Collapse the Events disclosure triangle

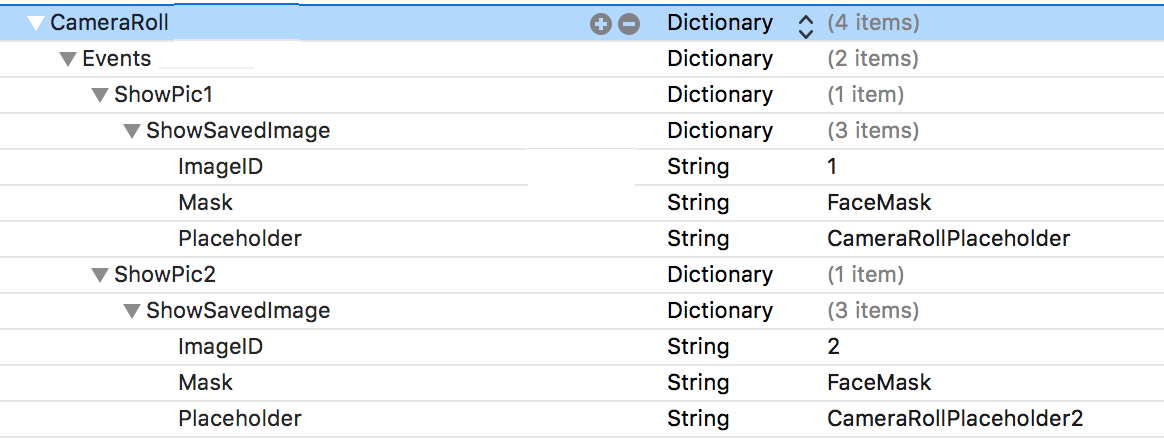(x=68, y=59)
